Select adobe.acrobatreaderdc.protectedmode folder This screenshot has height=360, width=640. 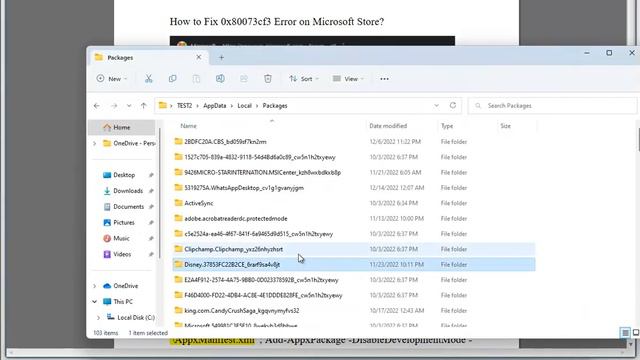(354, 218)
